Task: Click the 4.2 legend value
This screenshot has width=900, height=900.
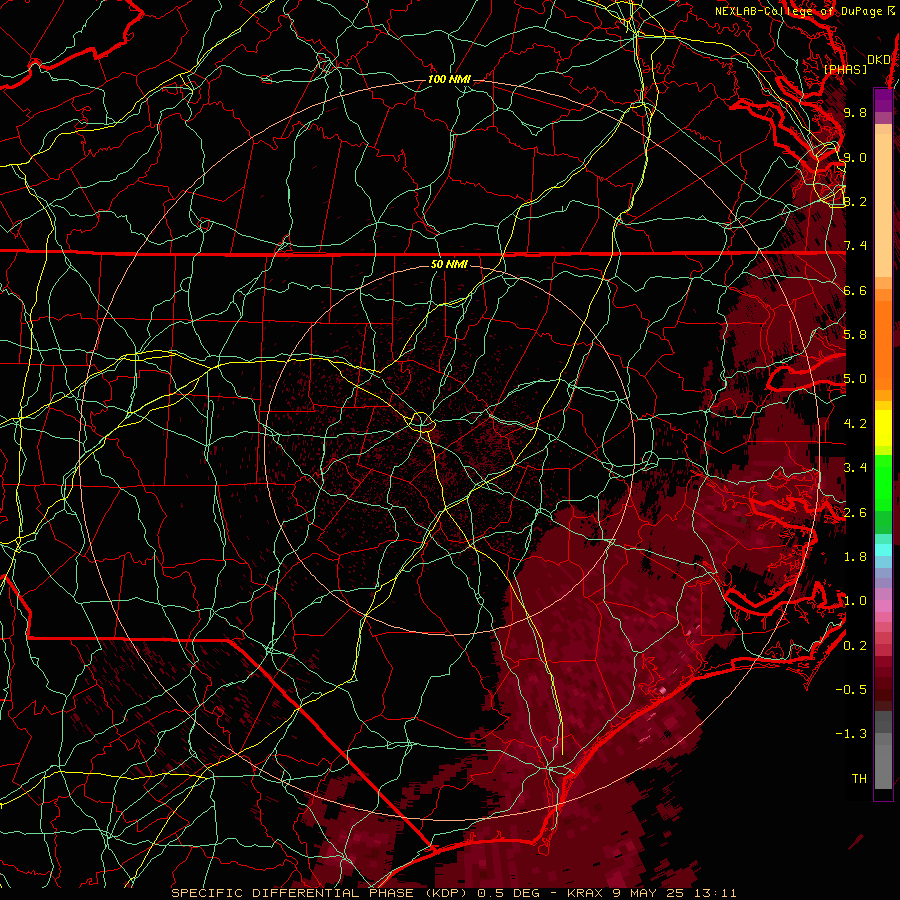Action: coord(855,424)
